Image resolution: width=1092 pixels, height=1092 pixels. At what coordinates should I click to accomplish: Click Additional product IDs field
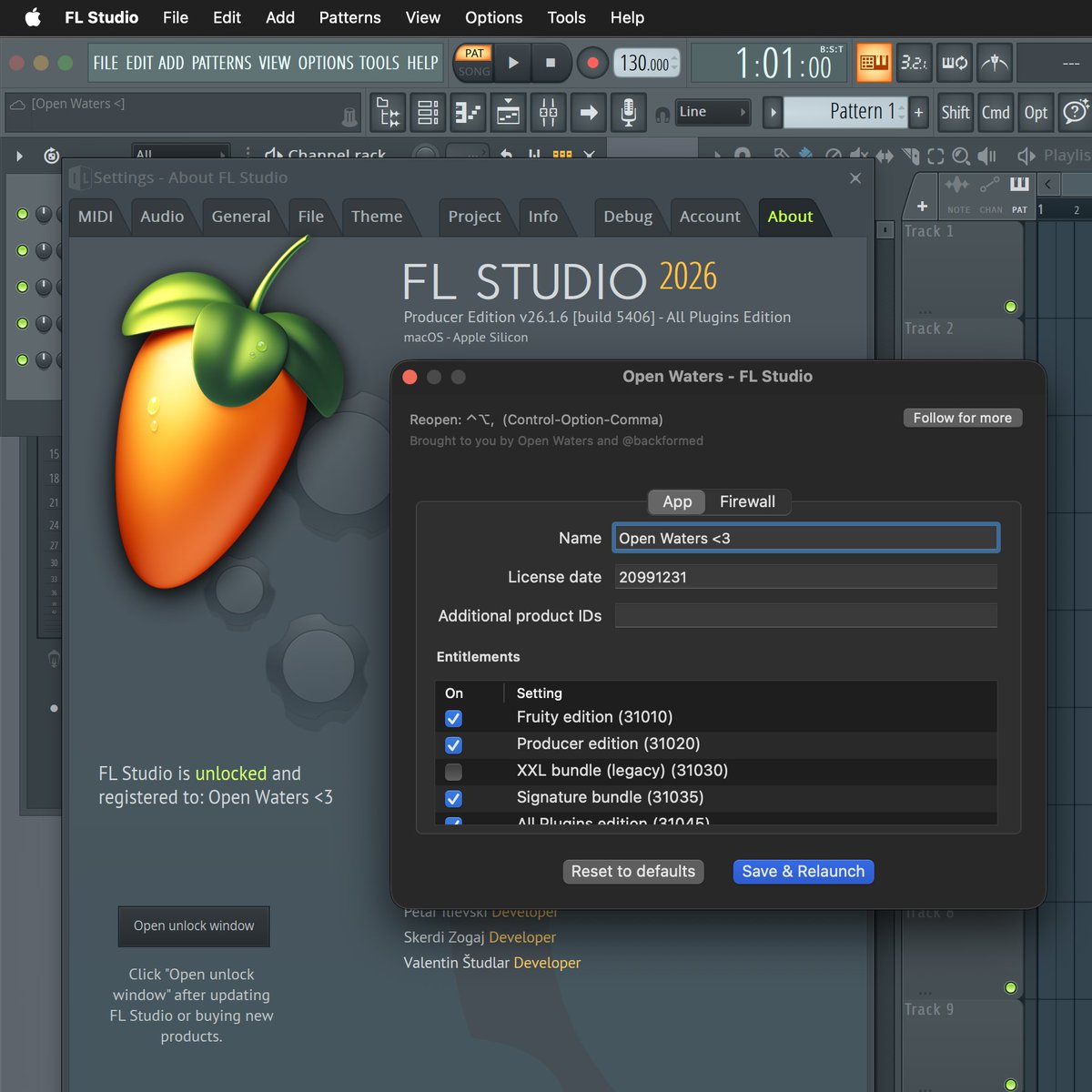[806, 616]
